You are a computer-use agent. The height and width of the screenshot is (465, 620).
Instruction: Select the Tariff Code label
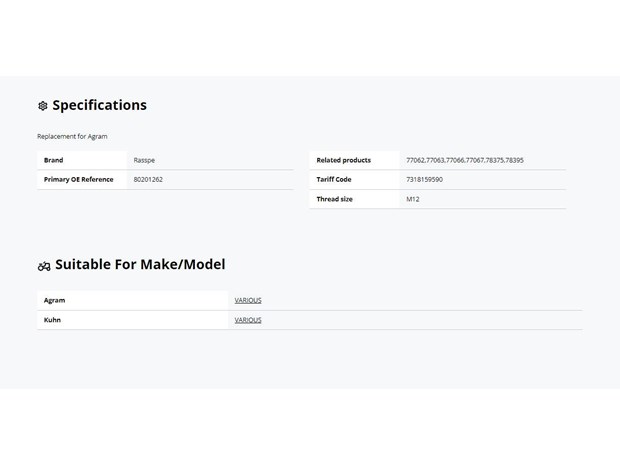[334, 180]
